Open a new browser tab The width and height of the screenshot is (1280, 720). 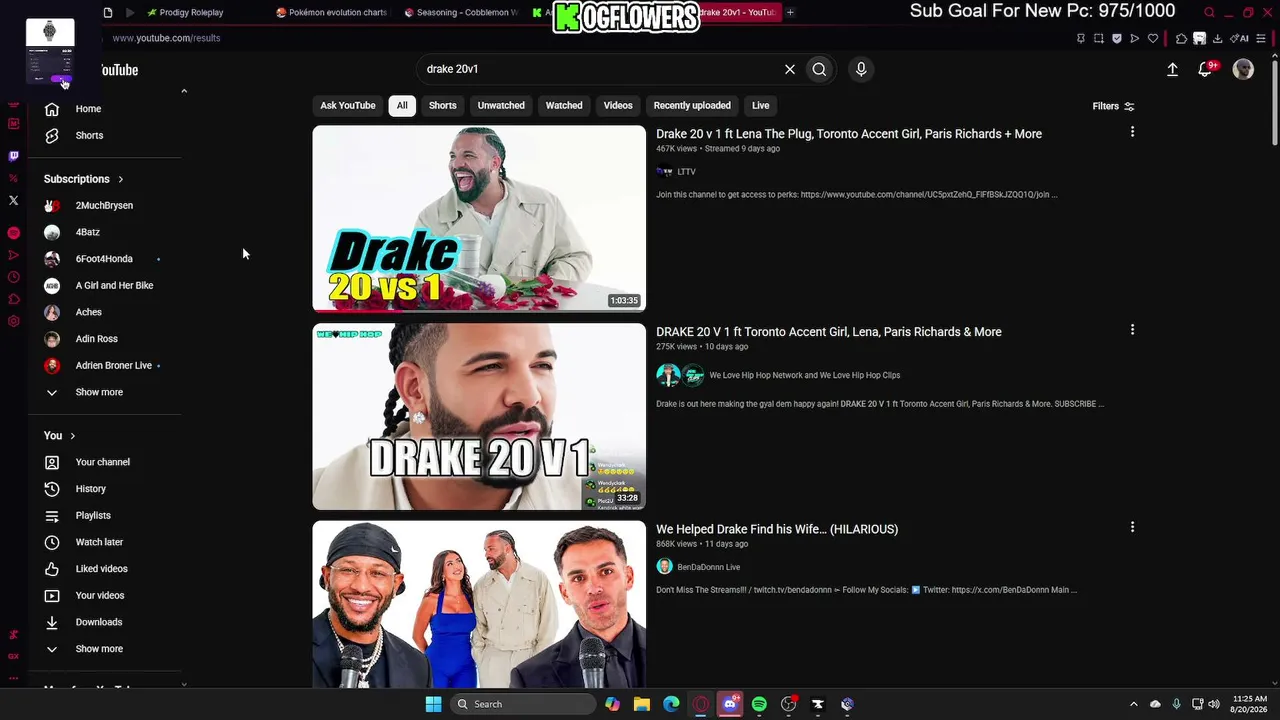click(x=790, y=13)
